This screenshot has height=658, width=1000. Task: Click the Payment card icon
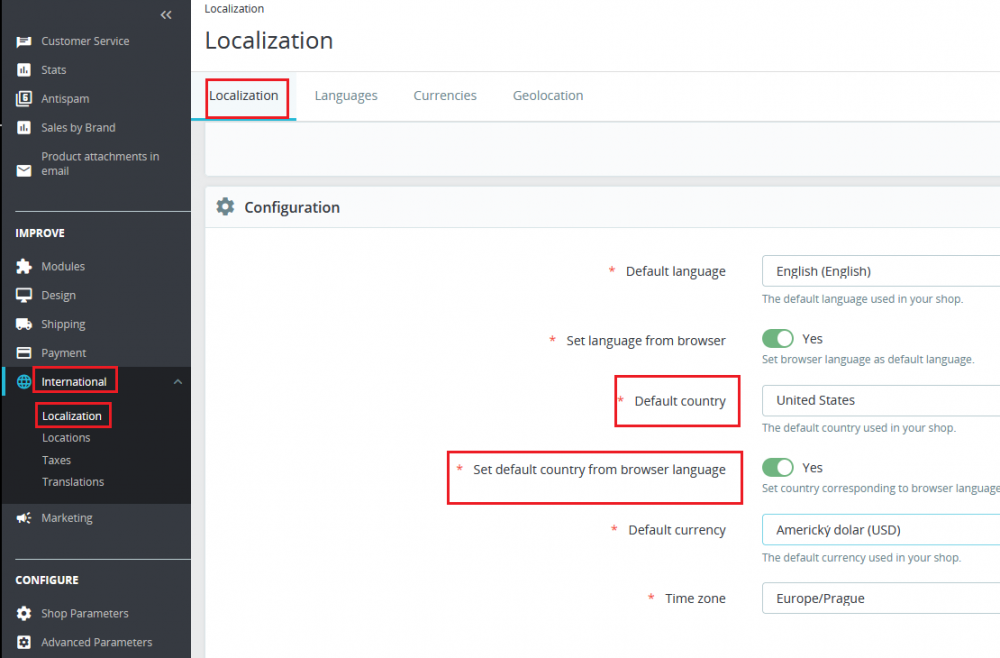point(24,353)
